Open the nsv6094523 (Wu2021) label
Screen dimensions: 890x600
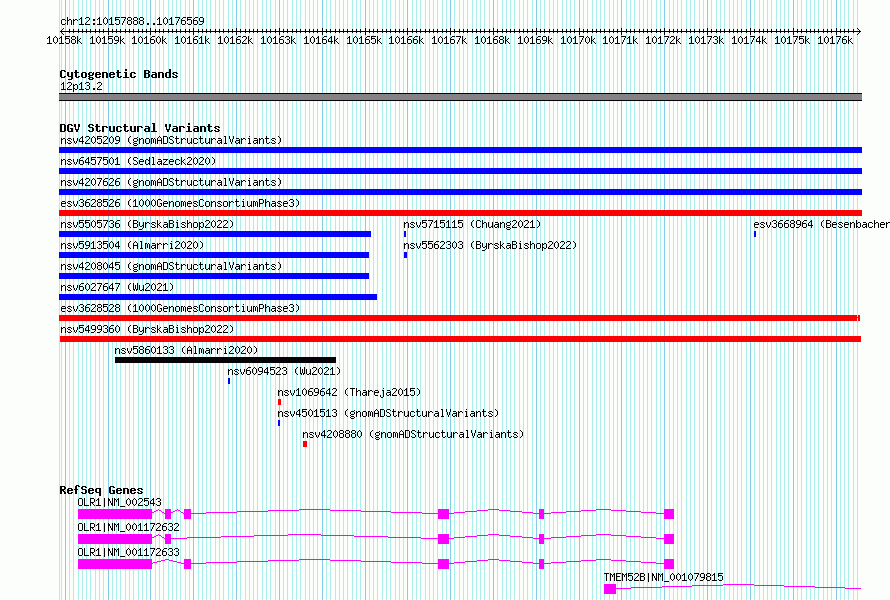click(284, 371)
